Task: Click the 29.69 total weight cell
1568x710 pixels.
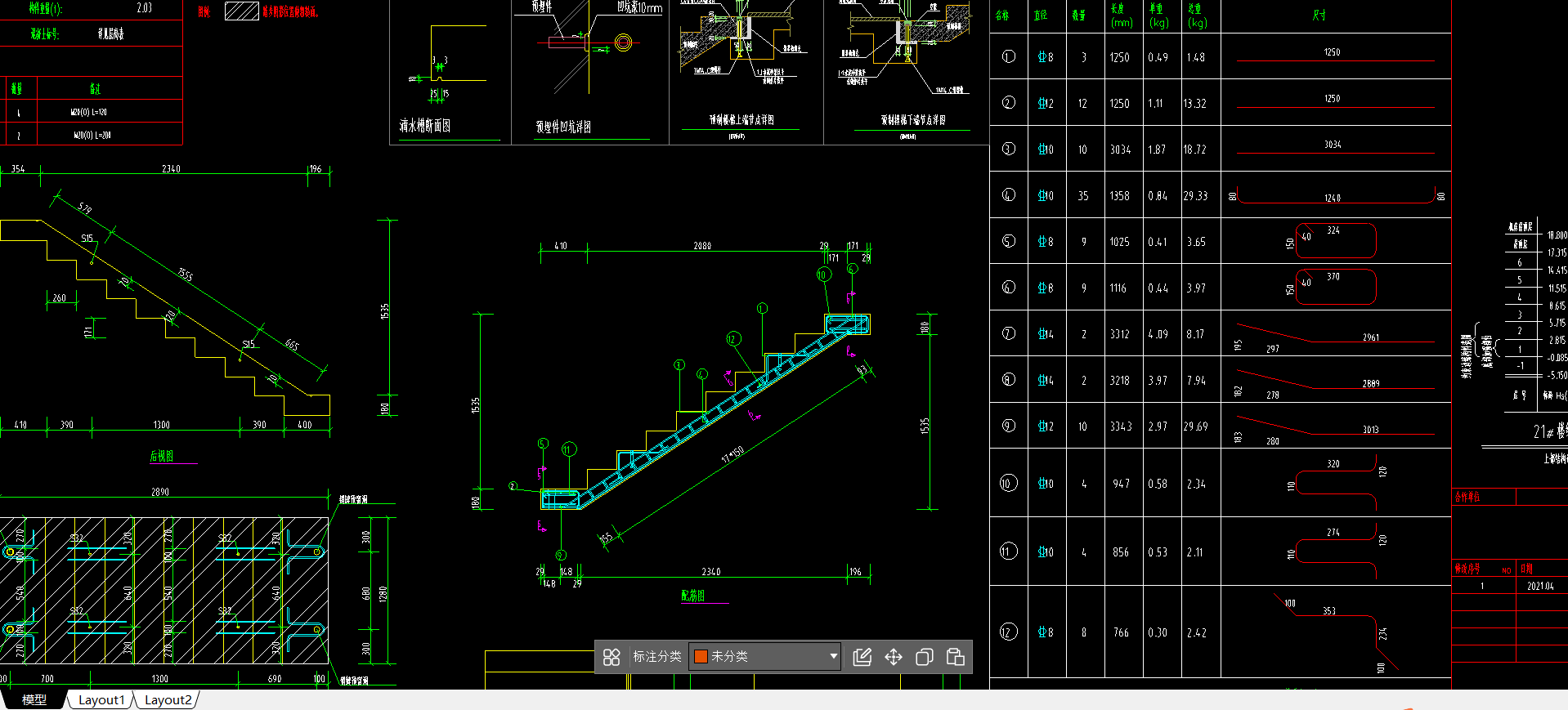Action: (1195, 426)
